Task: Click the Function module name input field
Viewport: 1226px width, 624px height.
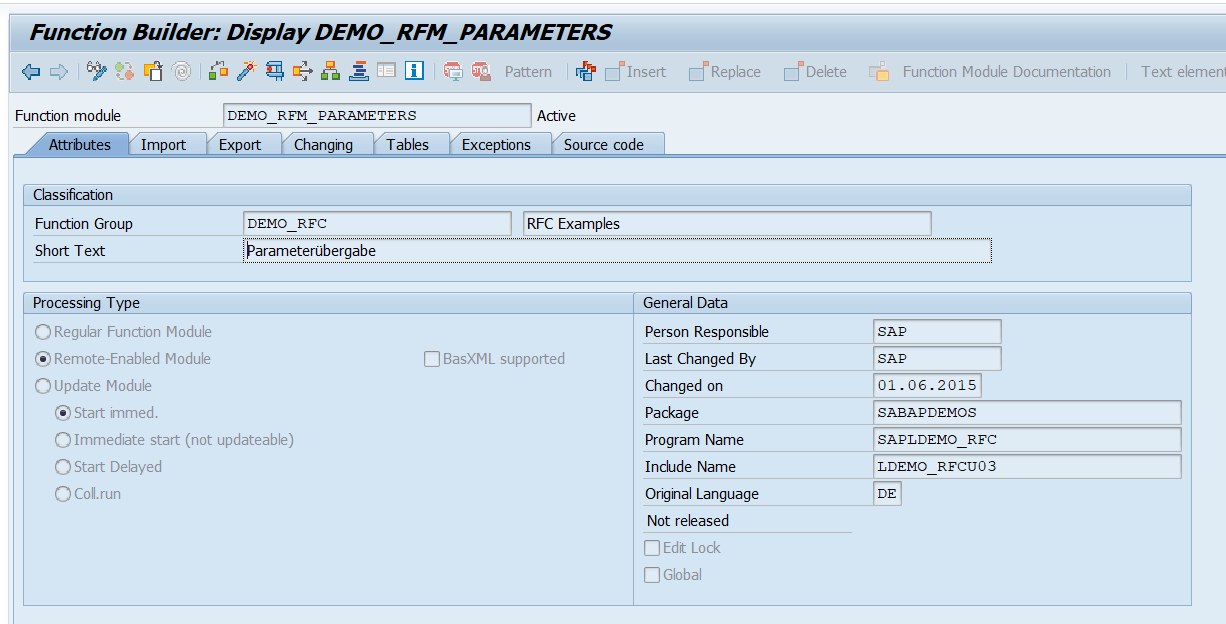Action: 377,116
